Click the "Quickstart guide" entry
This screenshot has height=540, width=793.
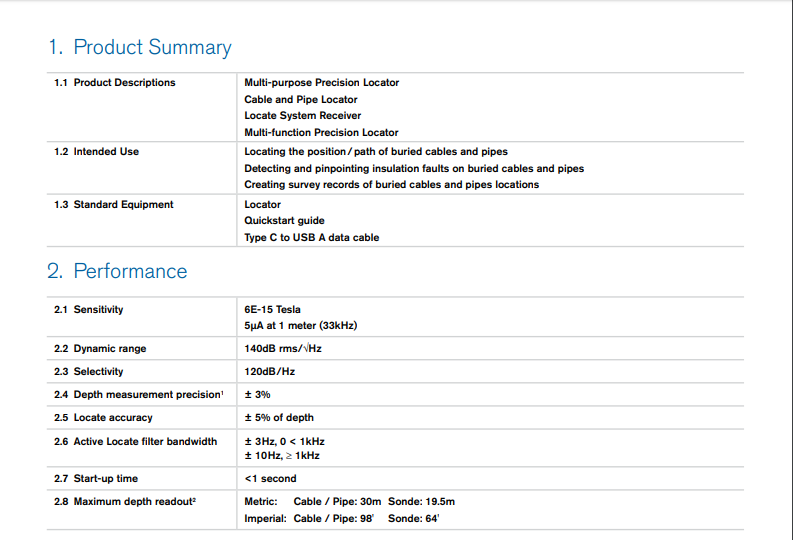pos(284,221)
